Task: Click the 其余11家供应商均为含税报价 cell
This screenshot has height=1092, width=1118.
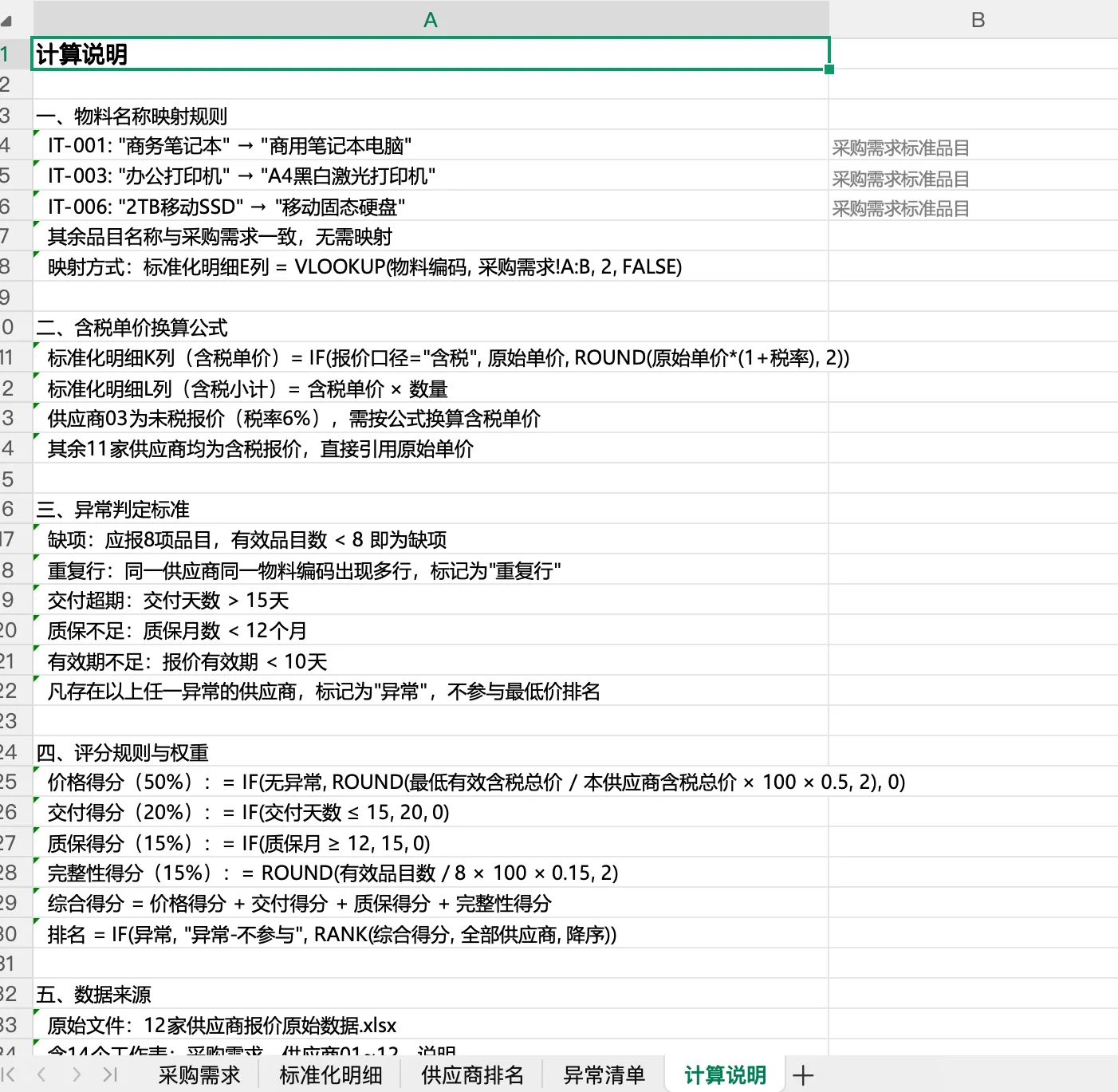Action: (x=431, y=448)
